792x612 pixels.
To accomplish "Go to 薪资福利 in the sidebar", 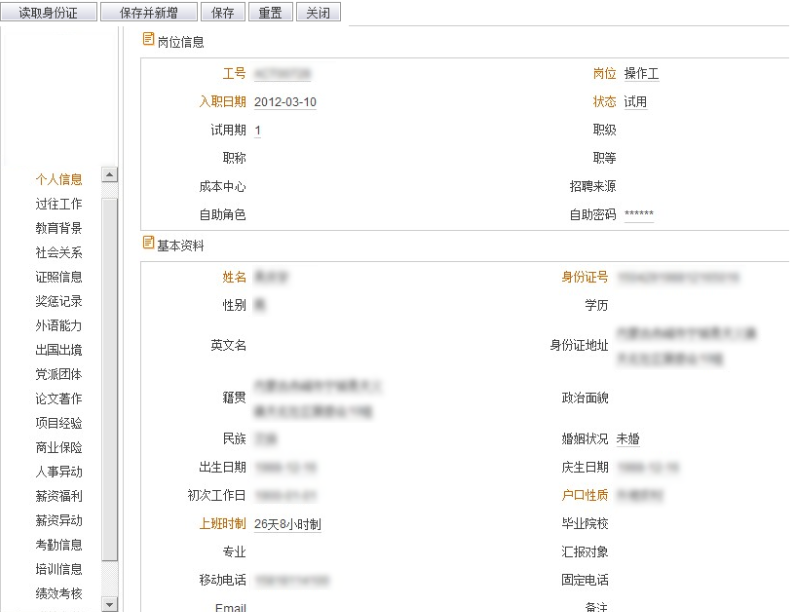I will tap(59, 496).
